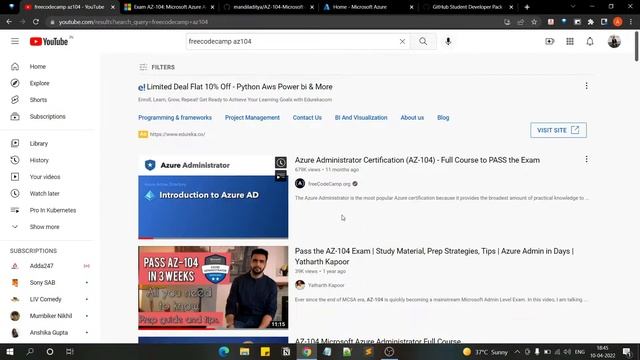Open Microsoft Edge from the taskbar
The width and height of the screenshot is (640, 360).
click(224, 351)
